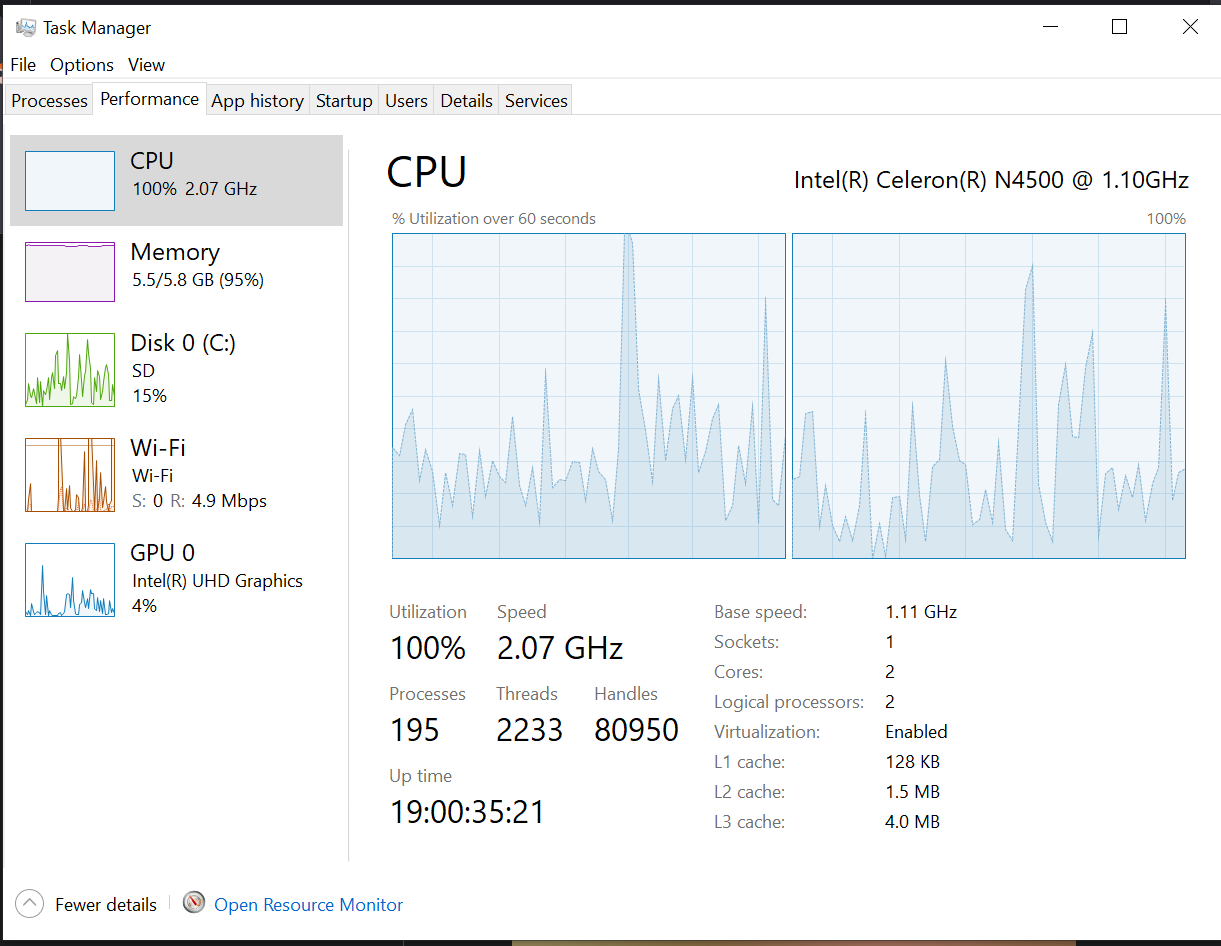The image size is (1221, 946).
Task: Click the S: 0 R: 4.9 Mbps value
Action: [199, 501]
